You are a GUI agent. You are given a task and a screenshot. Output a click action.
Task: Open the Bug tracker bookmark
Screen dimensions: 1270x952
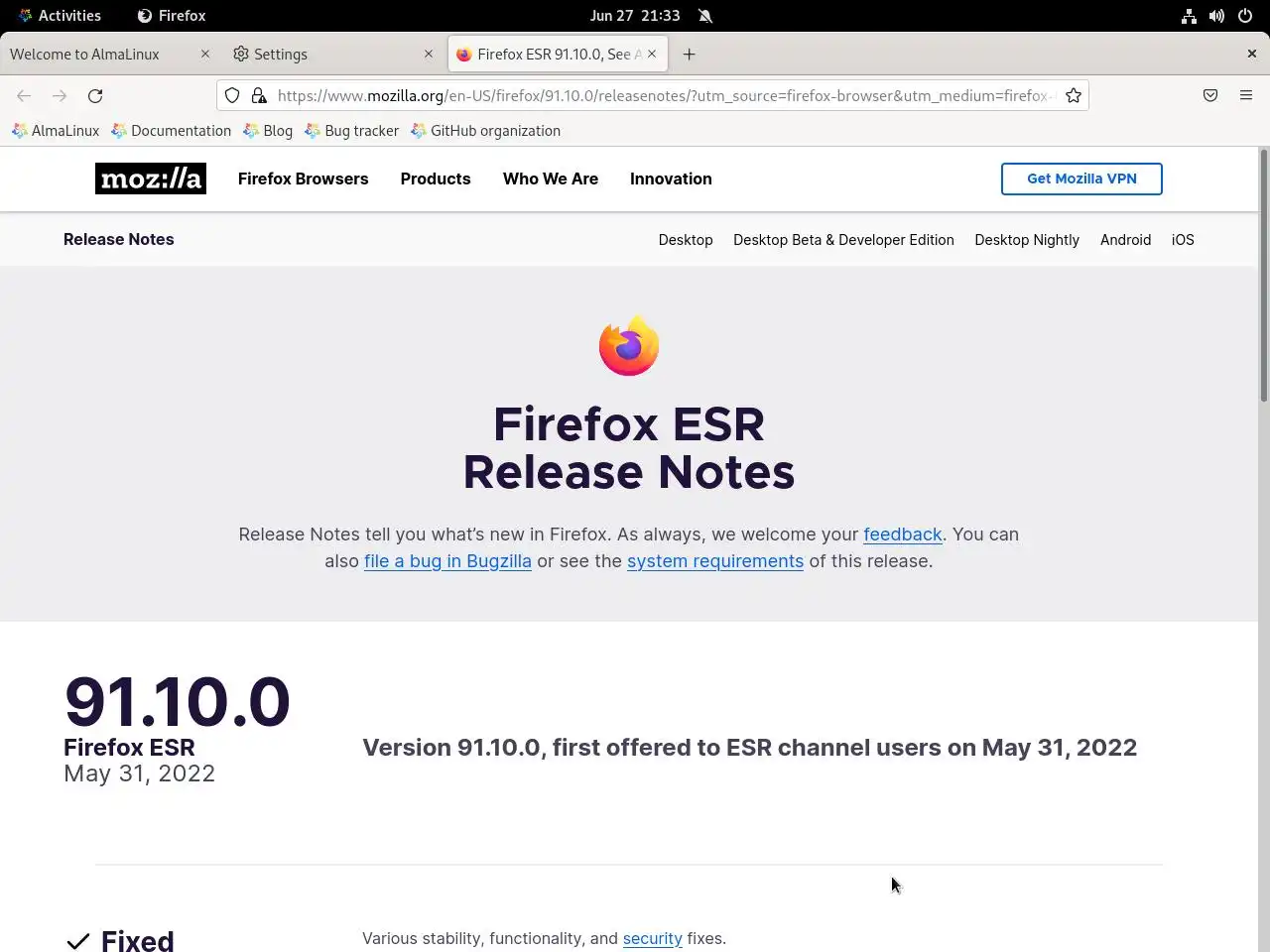click(352, 131)
